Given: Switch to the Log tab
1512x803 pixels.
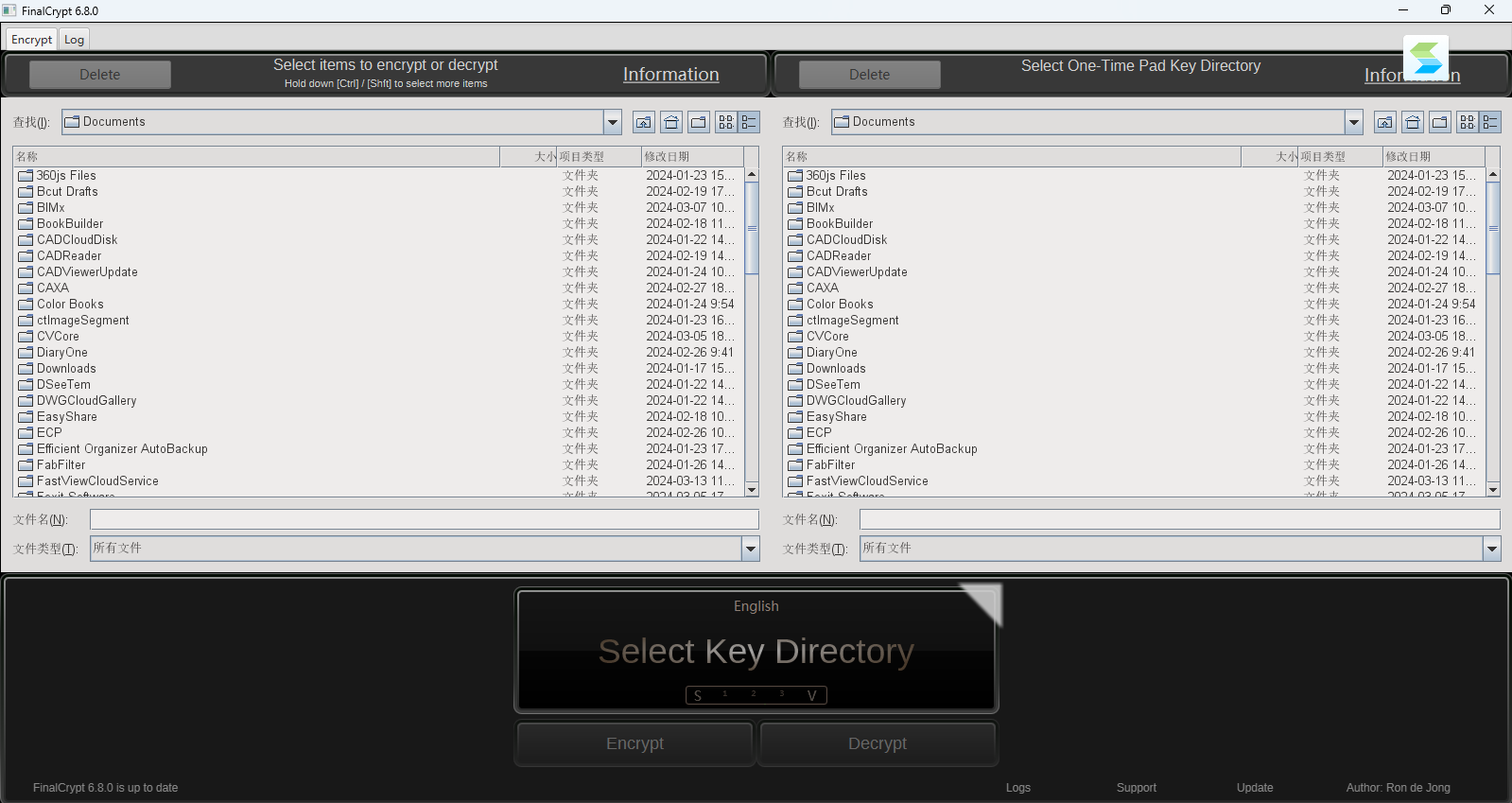Looking at the screenshot, I should (74, 40).
